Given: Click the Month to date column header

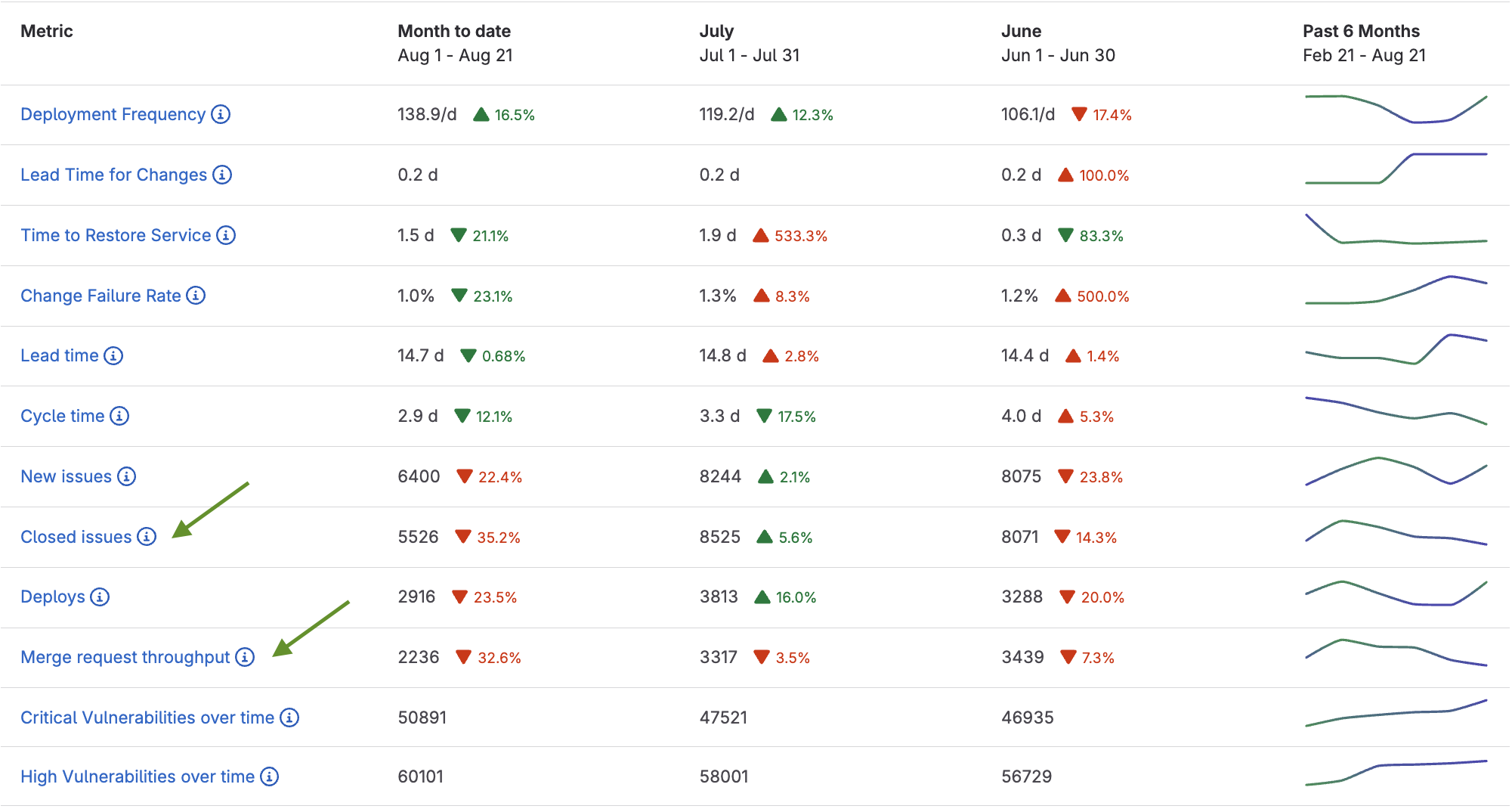Looking at the screenshot, I should click(x=453, y=31).
